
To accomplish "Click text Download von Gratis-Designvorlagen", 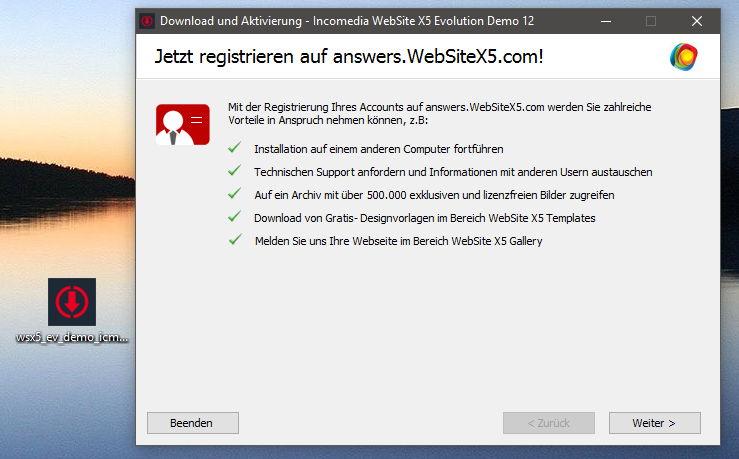I will point(425,218).
